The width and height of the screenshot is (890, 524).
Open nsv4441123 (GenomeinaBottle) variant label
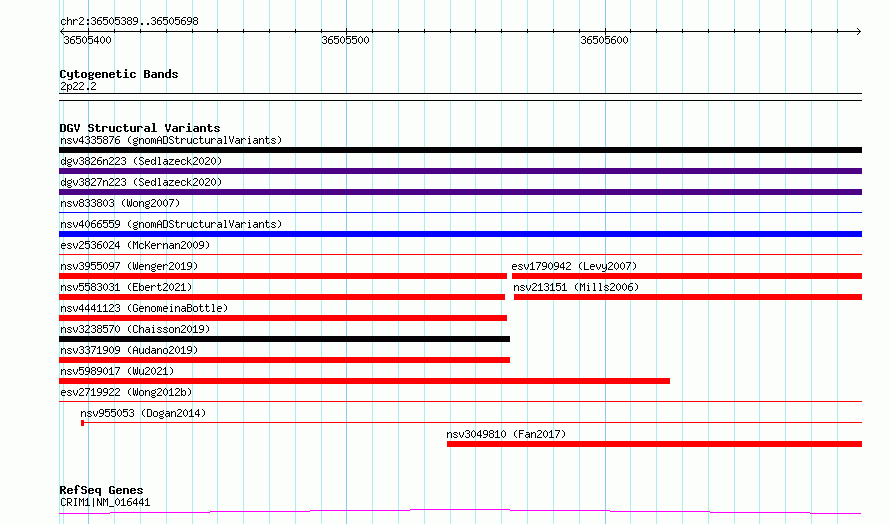coord(144,308)
